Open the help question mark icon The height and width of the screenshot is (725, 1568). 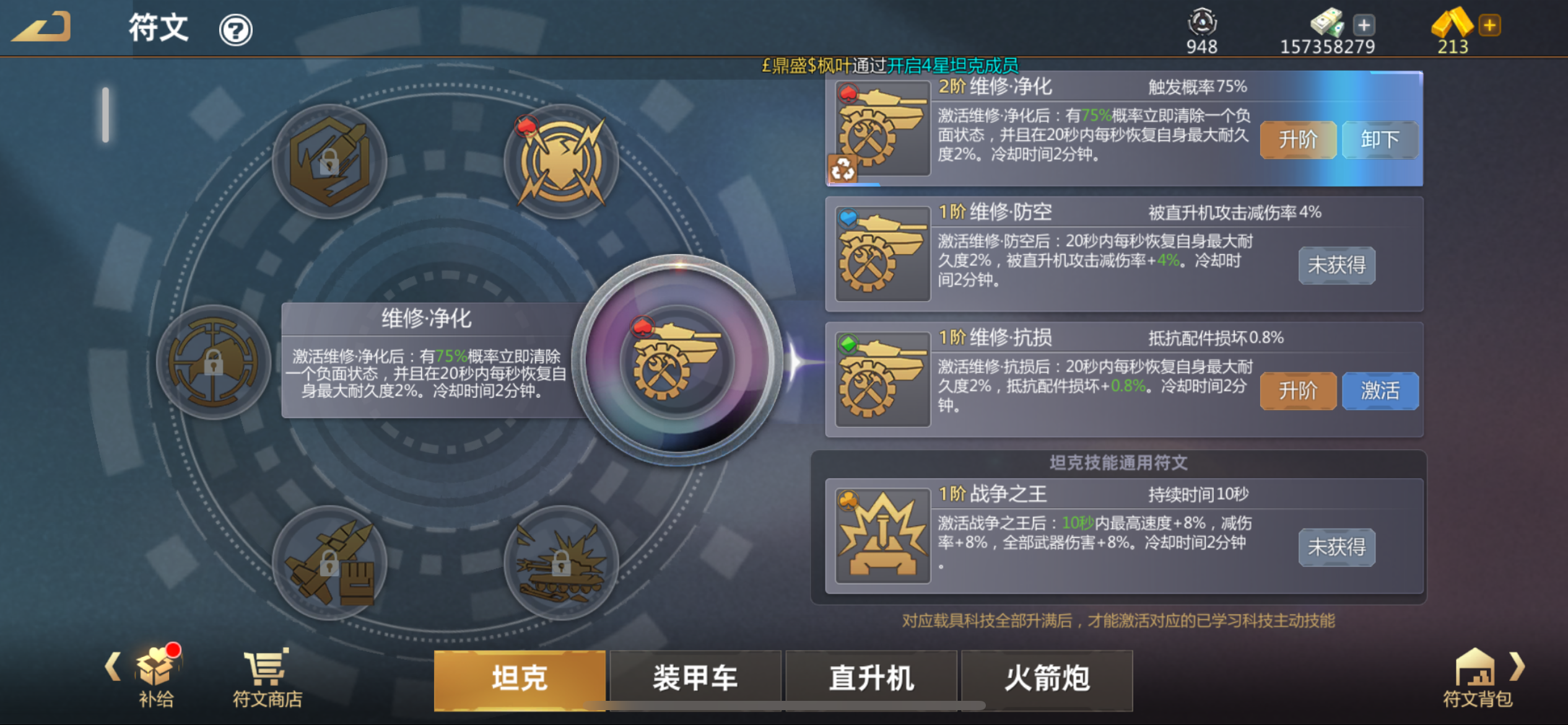pos(235,30)
